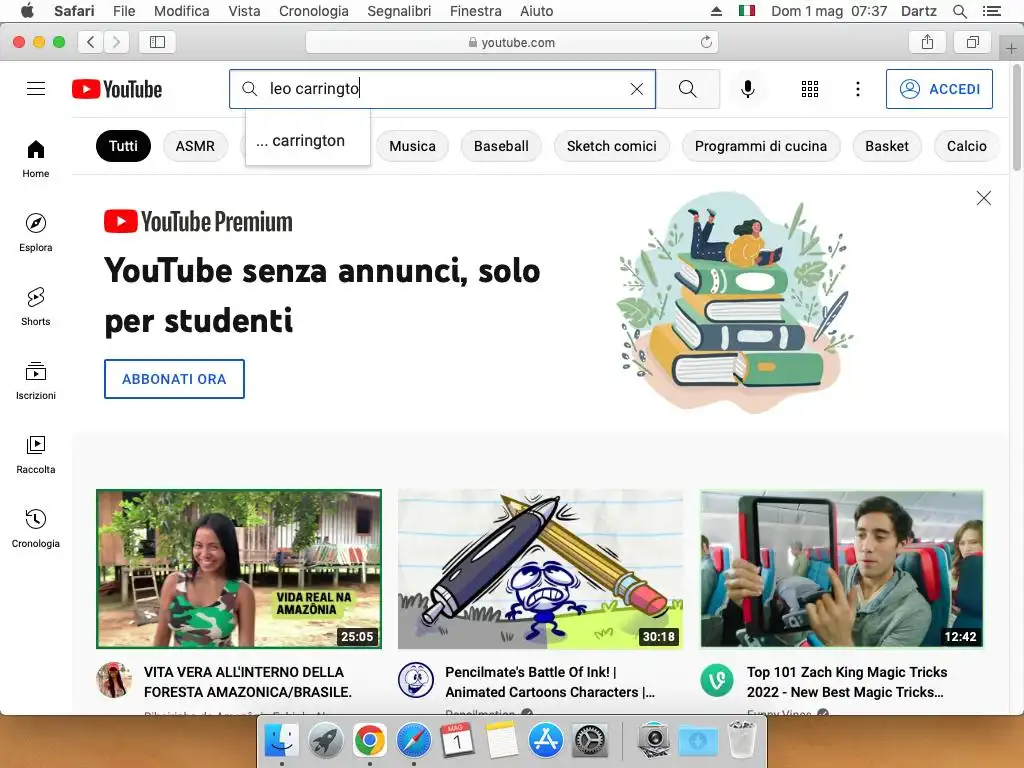Open the Modifica menu
Viewport: 1024px width, 768px height.
[182, 11]
